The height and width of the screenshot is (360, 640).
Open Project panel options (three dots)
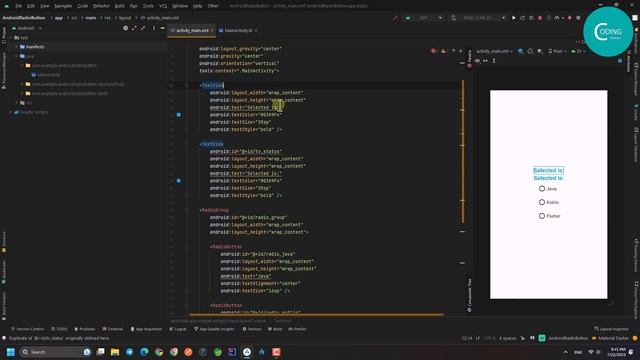(154, 28)
